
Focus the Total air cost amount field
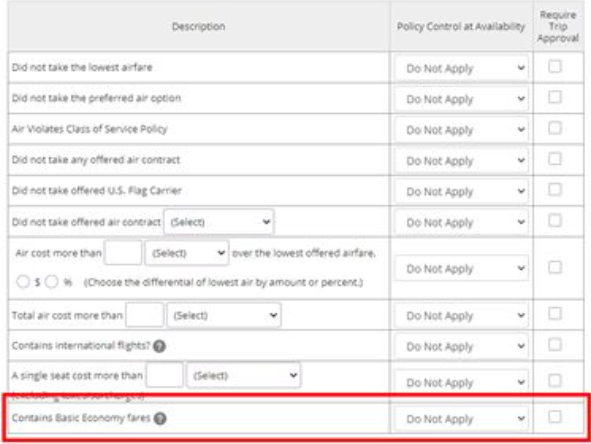(145, 315)
